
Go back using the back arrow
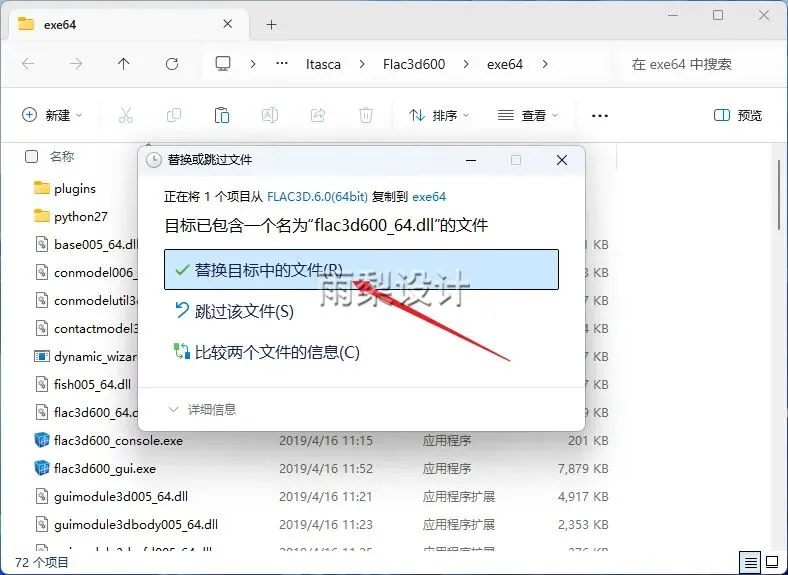pos(28,64)
